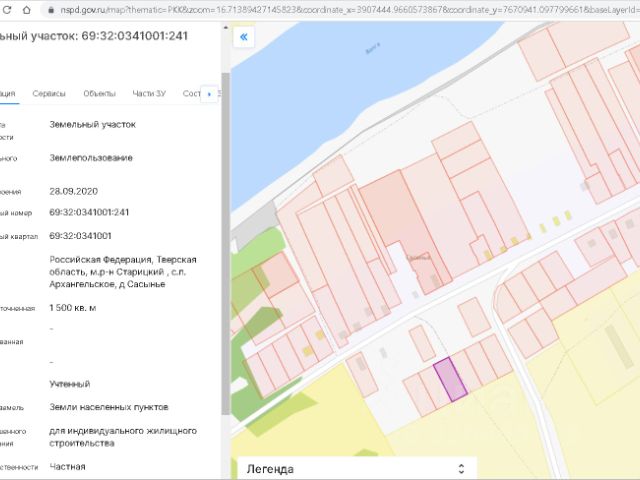Click the date 28.09.2020

click(x=73, y=191)
